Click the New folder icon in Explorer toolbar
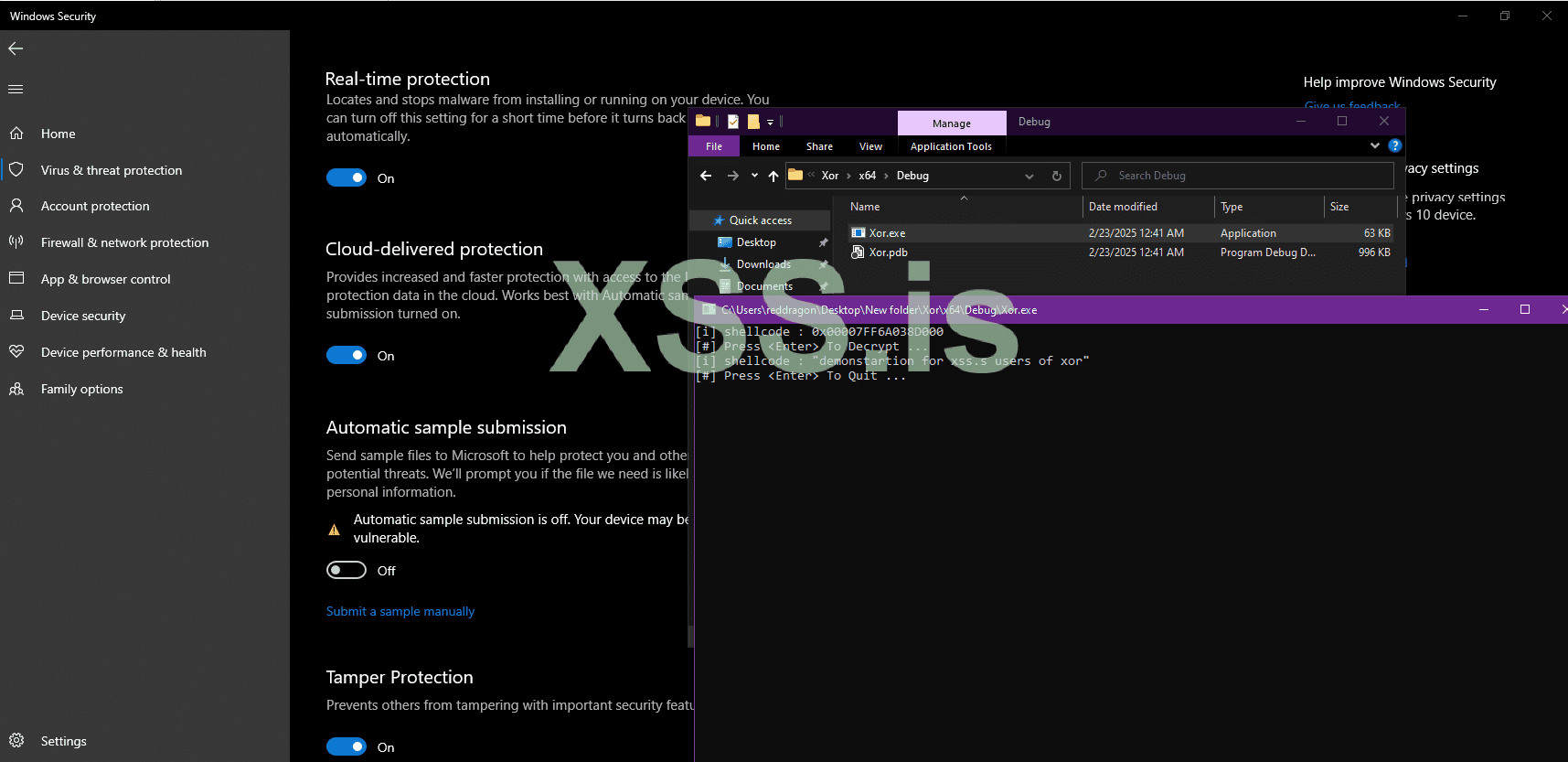Screen dimensions: 1568x762 coord(753,121)
